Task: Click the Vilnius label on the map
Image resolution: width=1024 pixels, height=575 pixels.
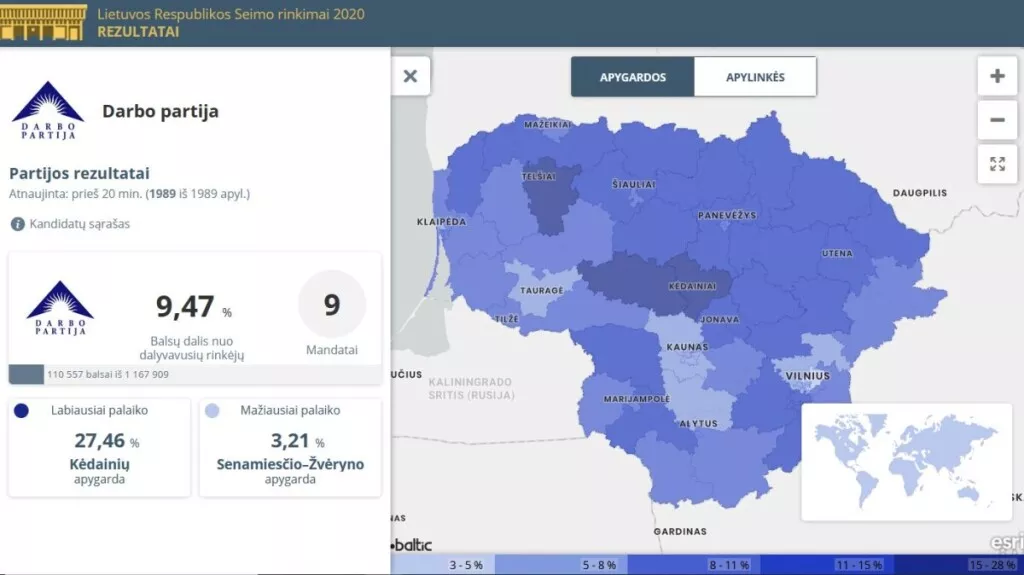Action: pyautogui.click(x=807, y=376)
